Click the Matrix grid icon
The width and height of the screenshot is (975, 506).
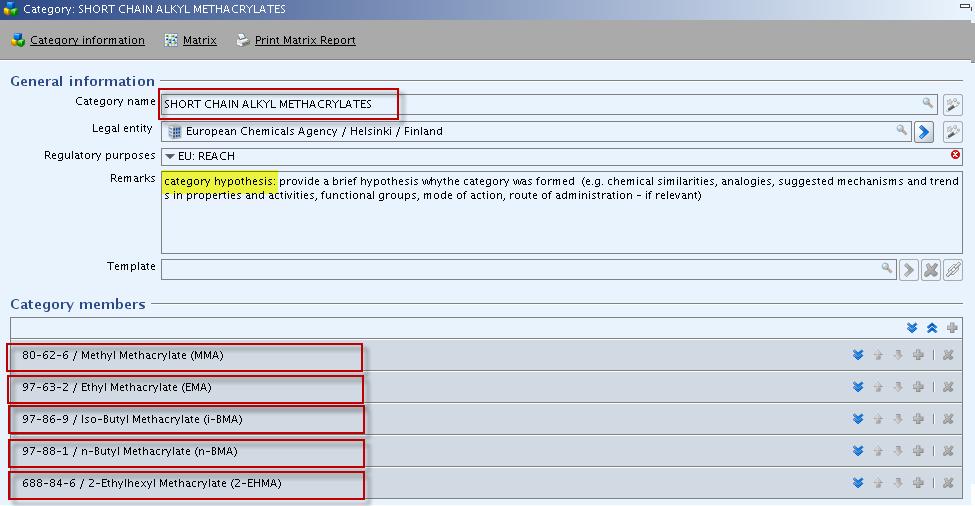pyautogui.click(x=171, y=40)
